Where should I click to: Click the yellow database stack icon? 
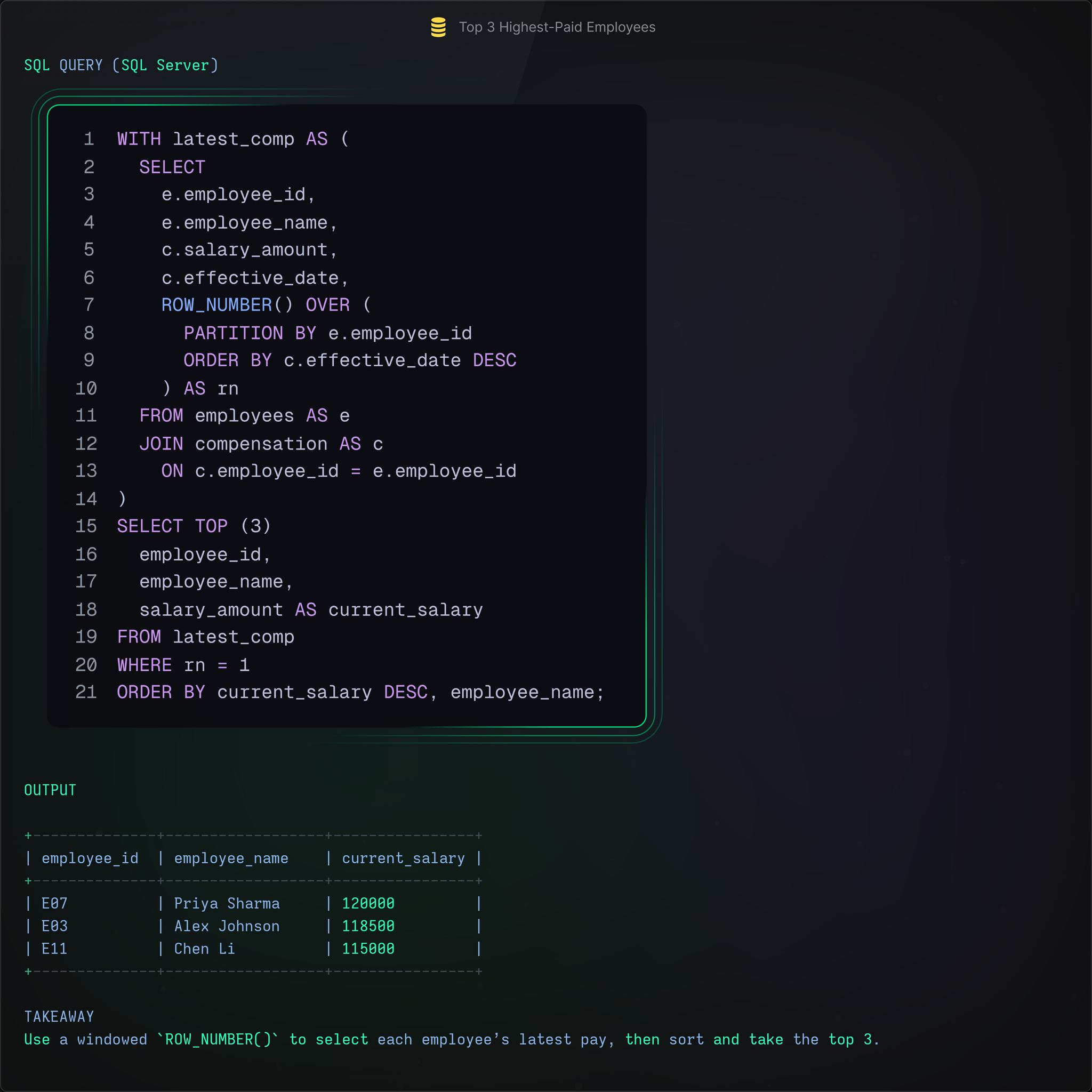pyautogui.click(x=438, y=27)
